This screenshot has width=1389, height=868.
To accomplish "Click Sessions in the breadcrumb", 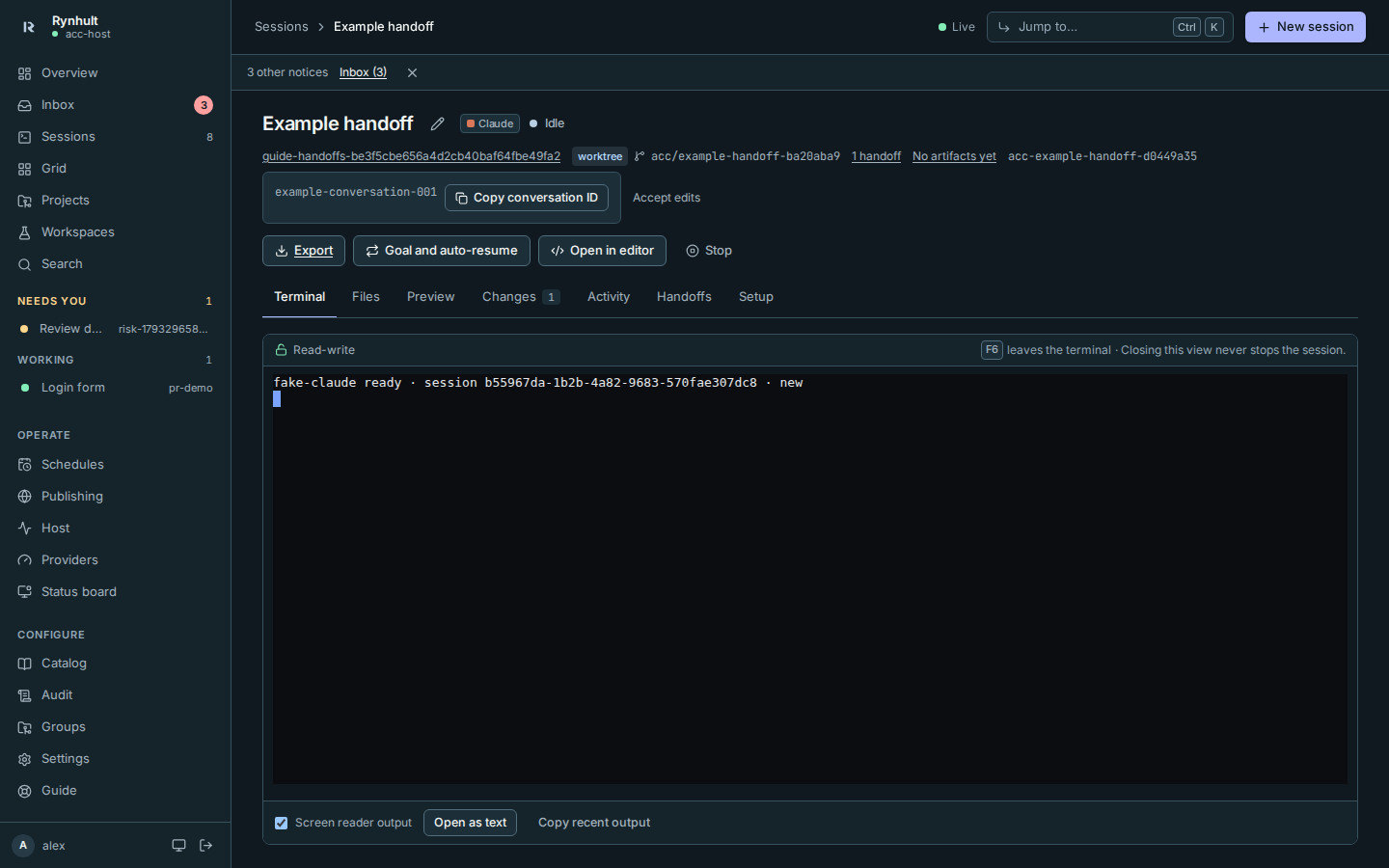I will (282, 27).
